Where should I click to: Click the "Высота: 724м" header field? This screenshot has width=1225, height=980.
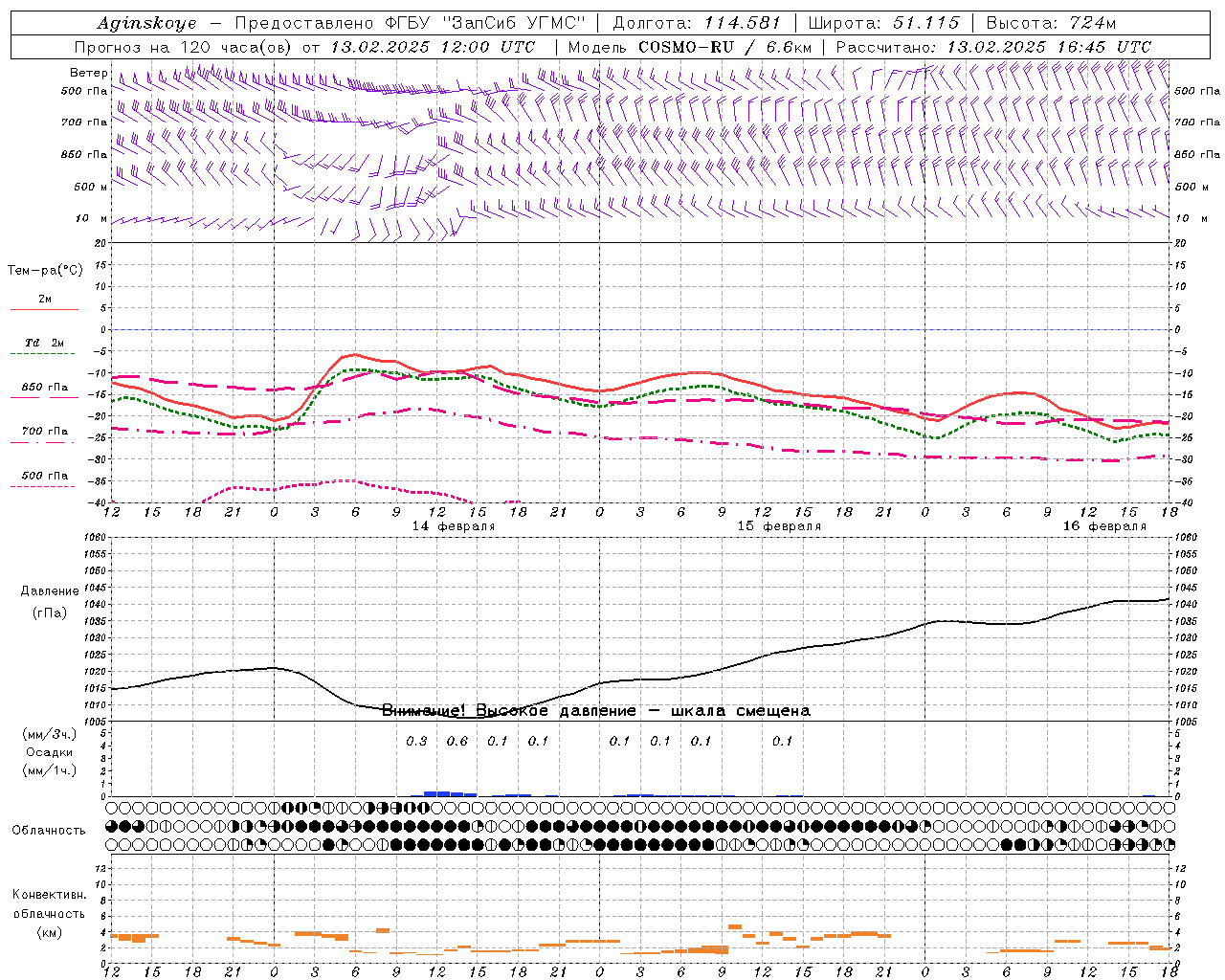[1051, 23]
